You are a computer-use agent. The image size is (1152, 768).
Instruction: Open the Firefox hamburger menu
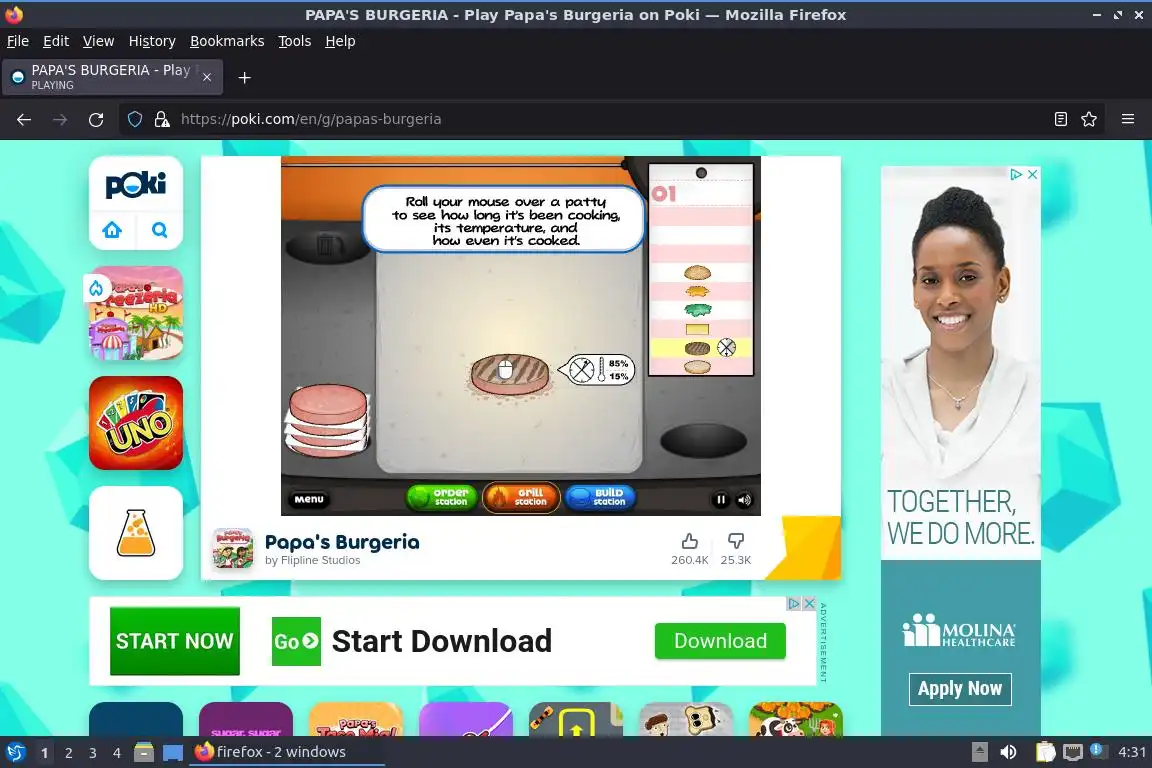[1128, 119]
